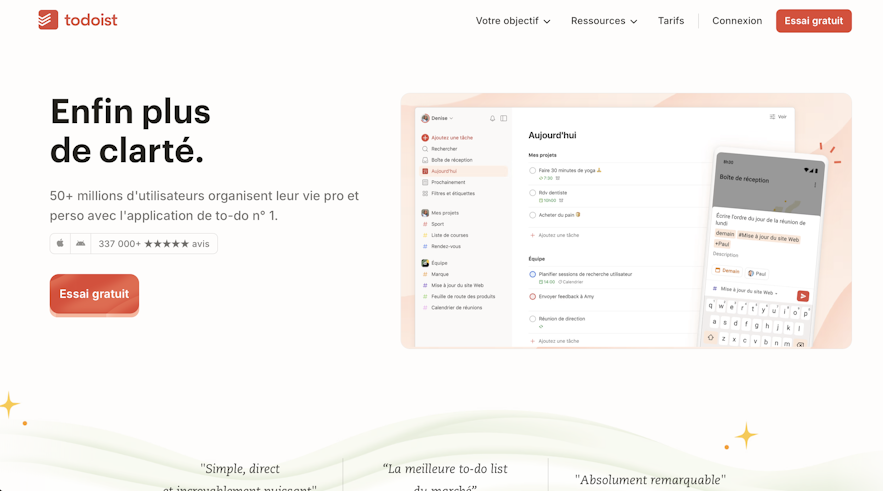Tap the red send arrow on the phone
This screenshot has height=491, width=883.
click(803, 296)
